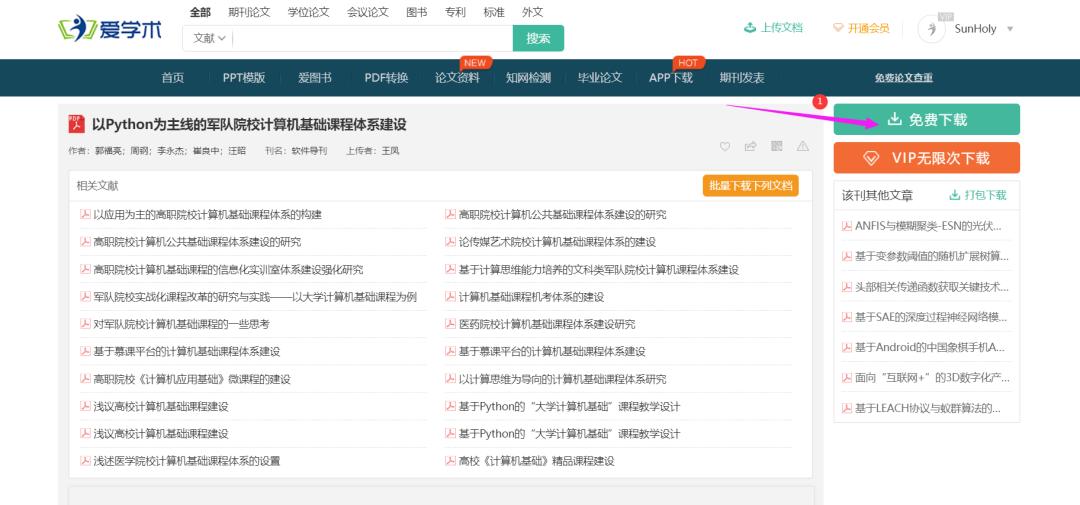Favorite the paper with the heart icon
This screenshot has height=505, width=1080.
click(725, 146)
